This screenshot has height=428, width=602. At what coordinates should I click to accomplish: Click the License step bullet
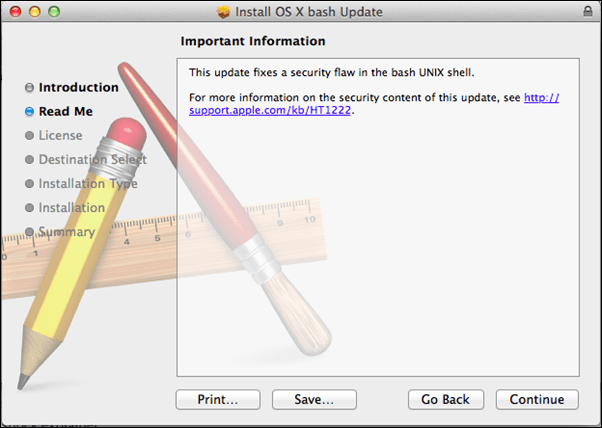[30, 136]
